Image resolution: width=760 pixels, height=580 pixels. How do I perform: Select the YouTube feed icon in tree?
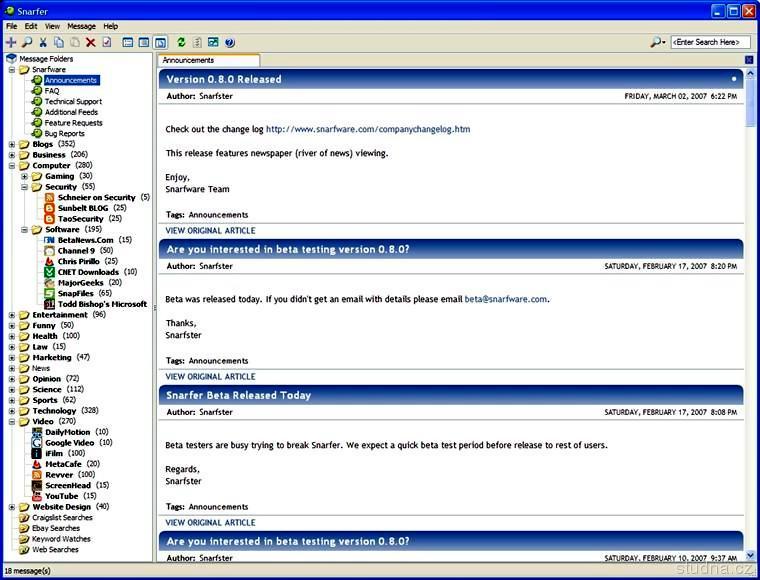(37, 496)
